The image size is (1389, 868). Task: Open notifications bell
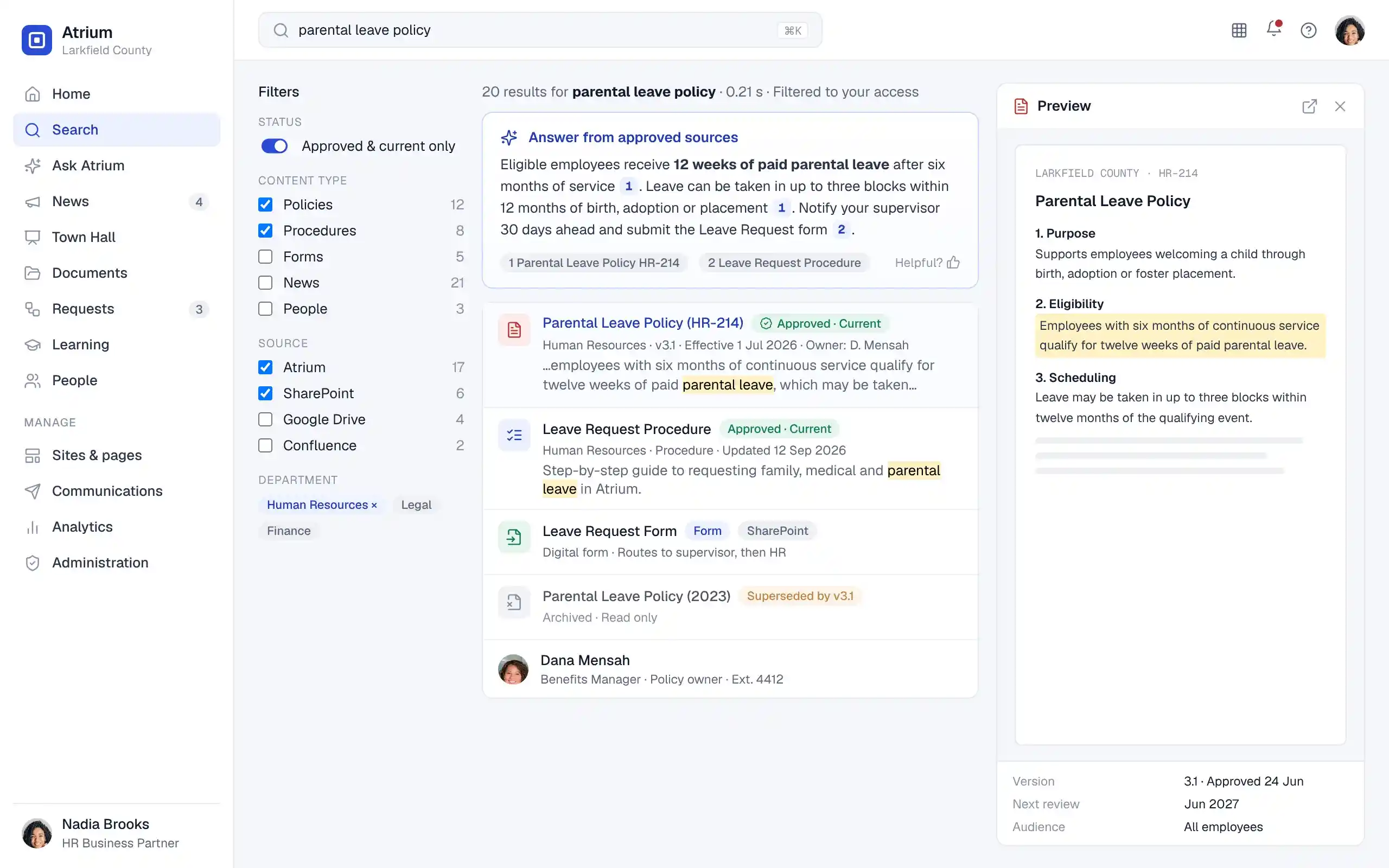tap(1273, 29)
